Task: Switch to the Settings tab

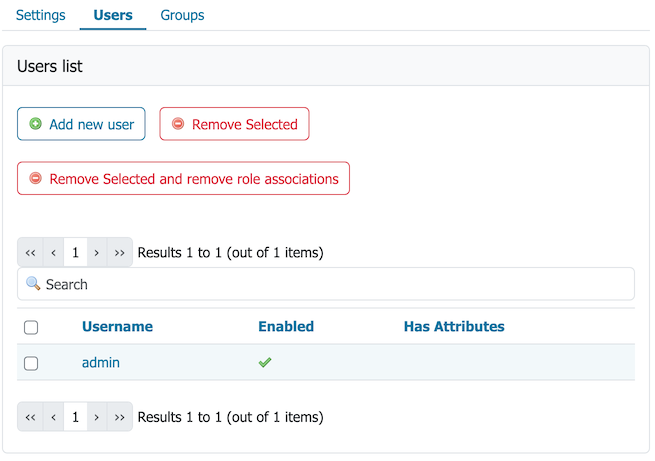Action: pyautogui.click(x=41, y=15)
